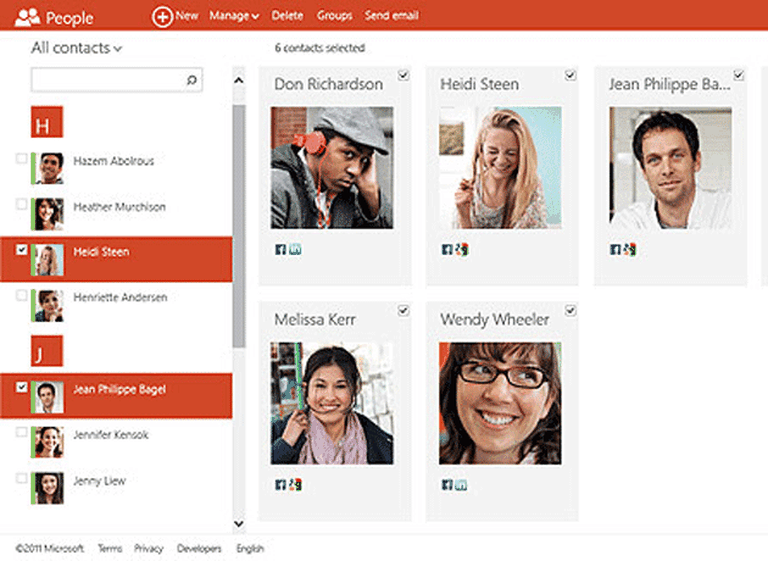
Task: Deselect the Jean Philippe Ba... card checkbox
Action: [739, 75]
